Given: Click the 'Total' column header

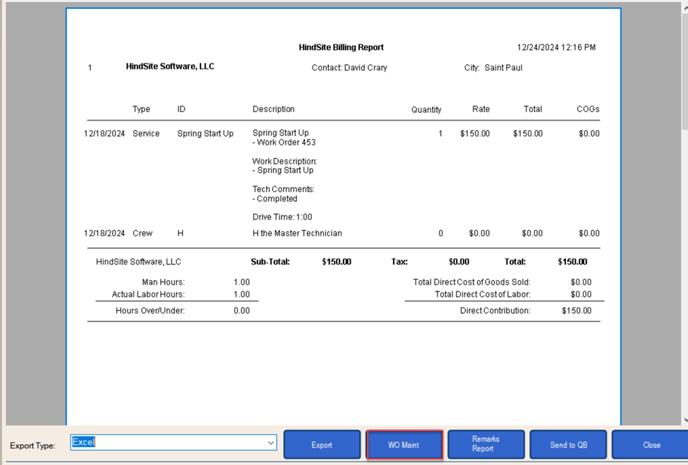Looking at the screenshot, I should 533,109.
